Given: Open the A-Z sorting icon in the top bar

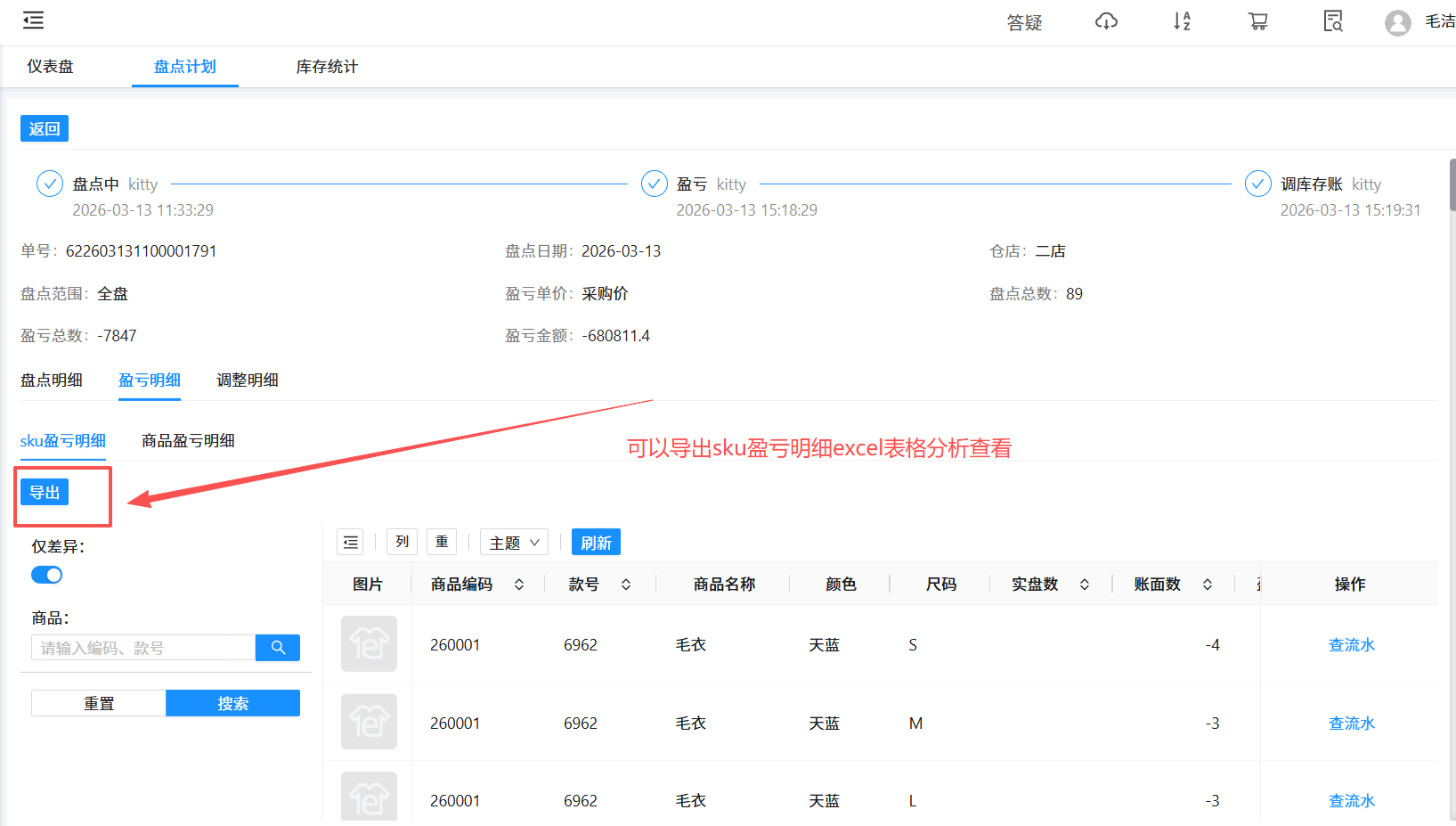Looking at the screenshot, I should 1182,21.
